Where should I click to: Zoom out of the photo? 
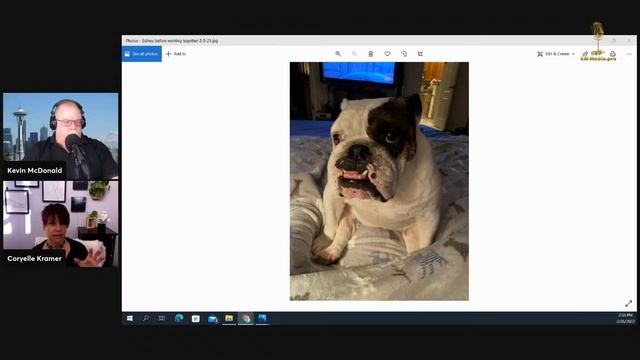[x=354, y=54]
